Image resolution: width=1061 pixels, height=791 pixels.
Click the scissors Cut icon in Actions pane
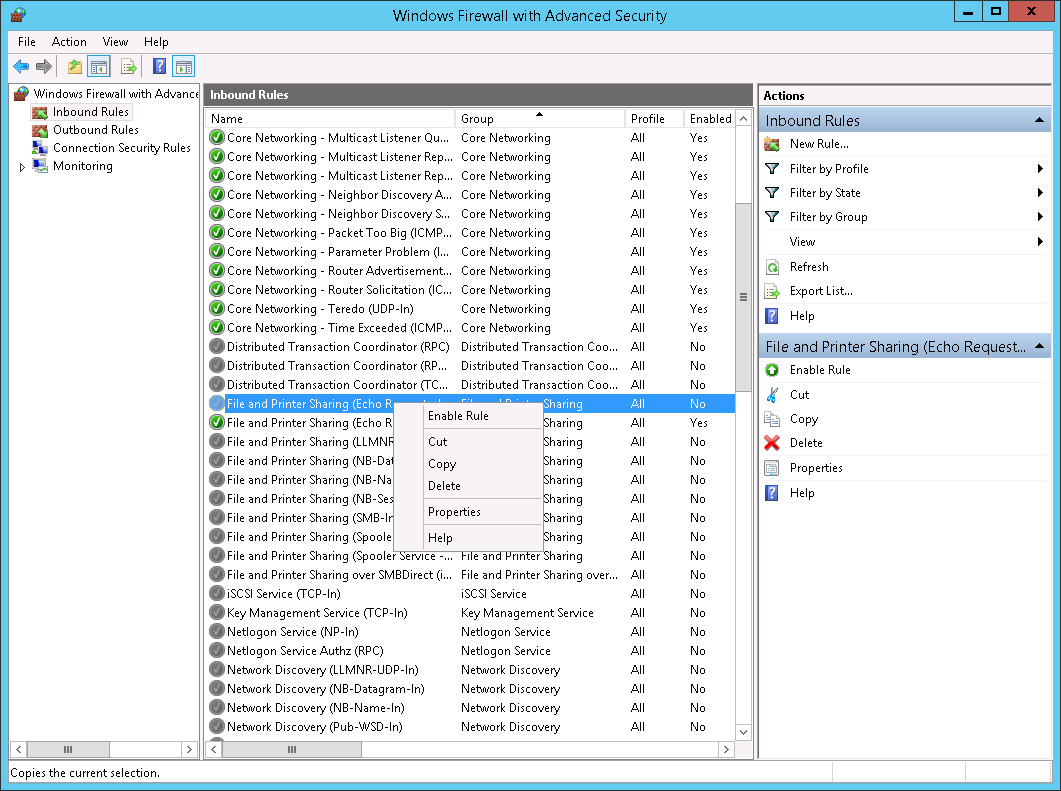772,395
